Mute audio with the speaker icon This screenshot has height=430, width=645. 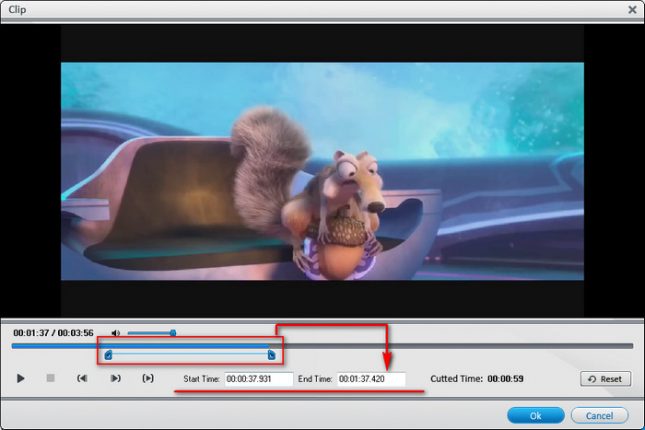point(116,333)
